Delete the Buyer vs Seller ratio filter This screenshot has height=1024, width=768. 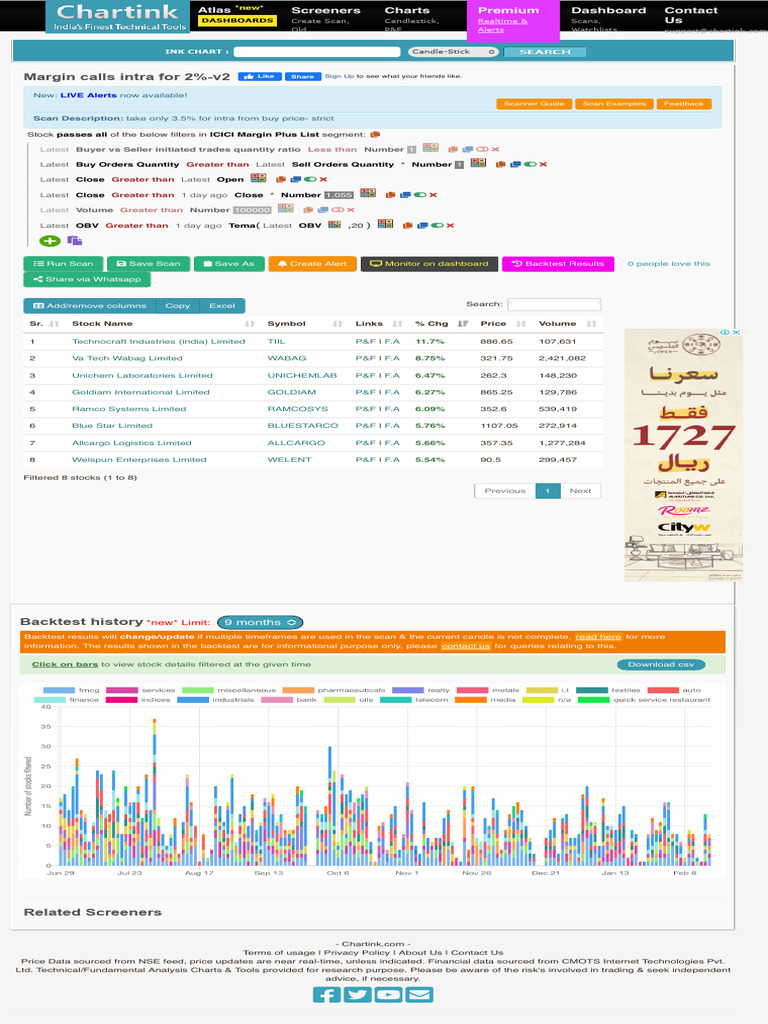point(495,150)
